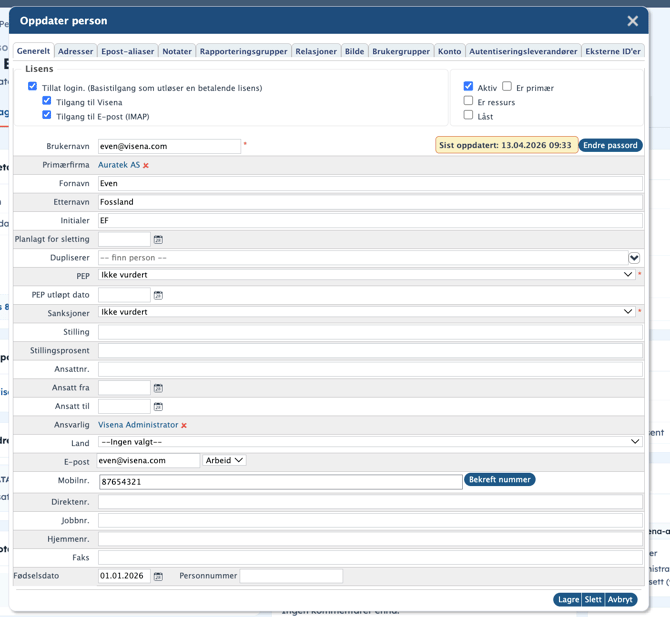Open the Konto tab
670x617 pixels.
tap(450, 51)
